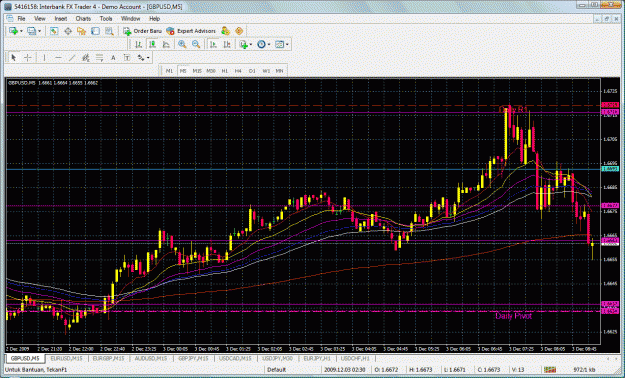Switch to the GBPJPY,M15 chart tab
The image size is (625, 378).
tap(193, 358)
